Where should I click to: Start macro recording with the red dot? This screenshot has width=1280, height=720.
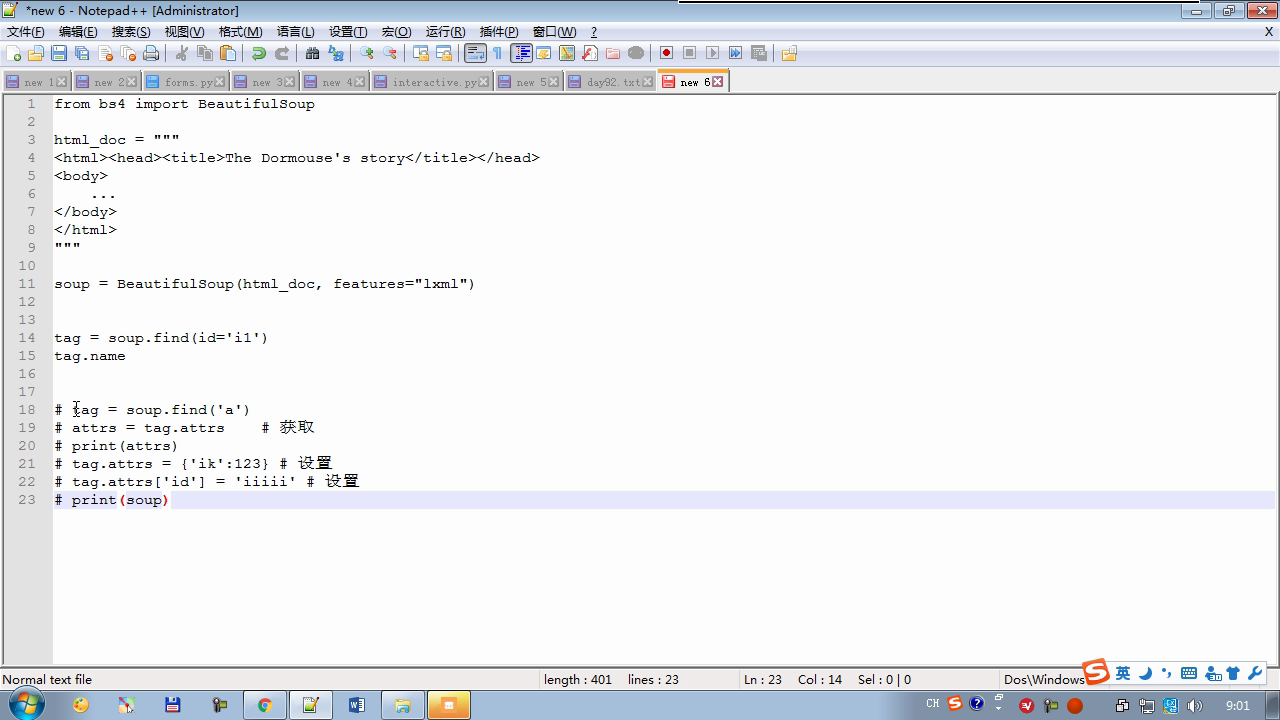[x=666, y=54]
